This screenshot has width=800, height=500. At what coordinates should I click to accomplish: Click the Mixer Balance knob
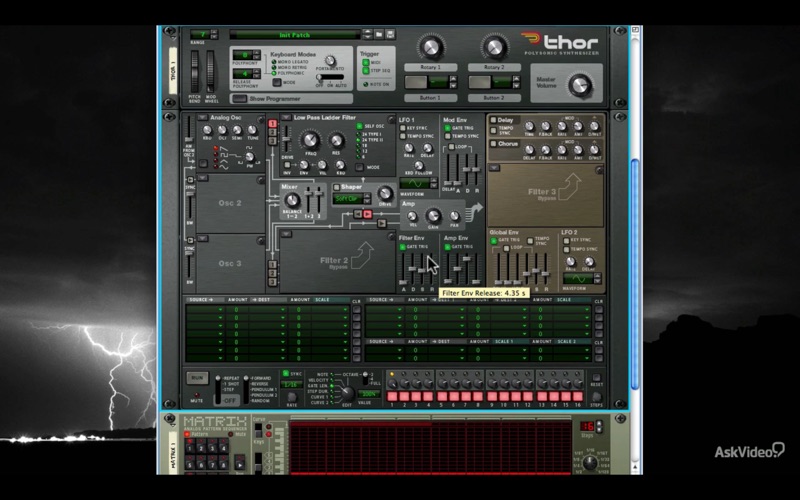click(x=292, y=201)
